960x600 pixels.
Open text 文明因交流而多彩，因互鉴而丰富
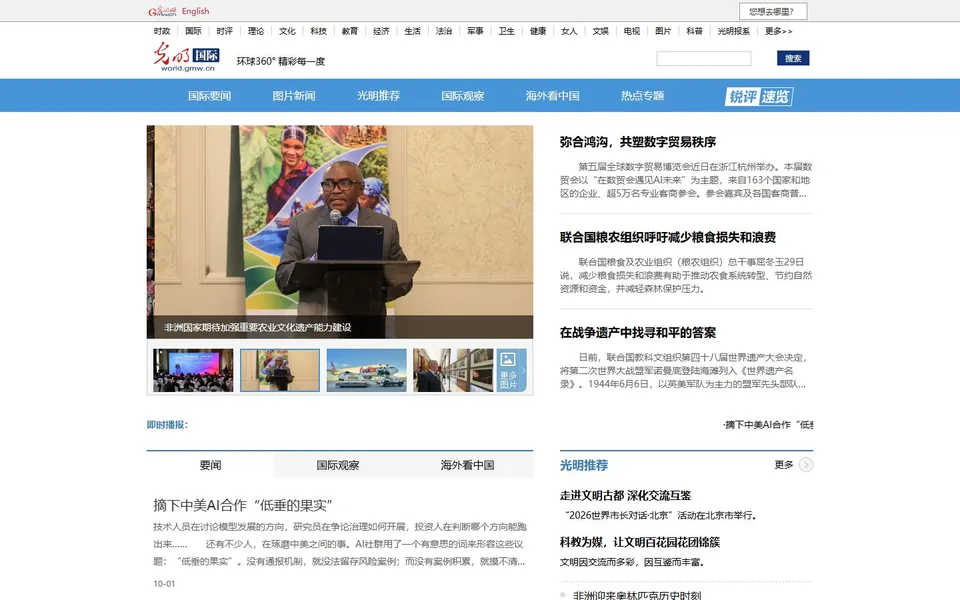click(632, 562)
